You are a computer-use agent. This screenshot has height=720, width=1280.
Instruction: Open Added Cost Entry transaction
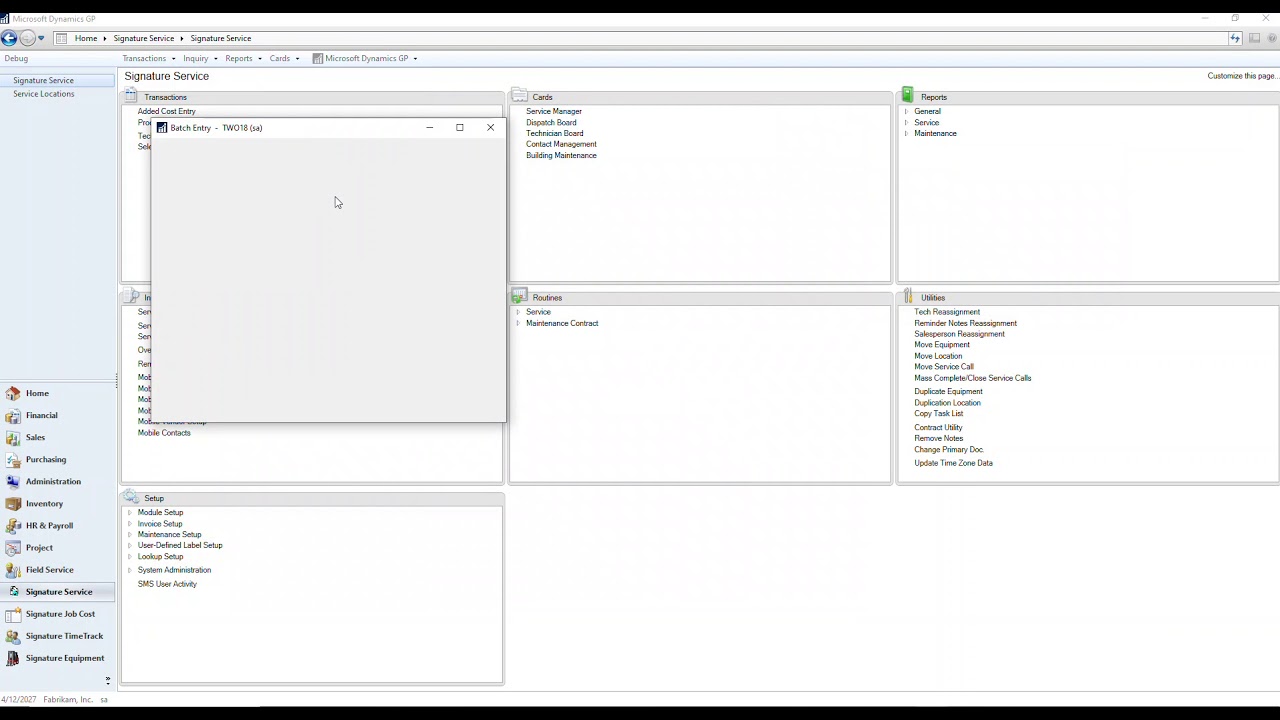[x=167, y=111]
